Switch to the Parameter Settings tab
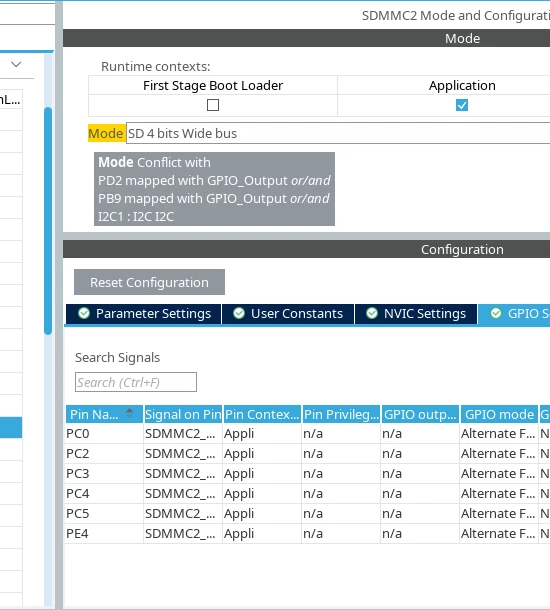 [x=144, y=314]
